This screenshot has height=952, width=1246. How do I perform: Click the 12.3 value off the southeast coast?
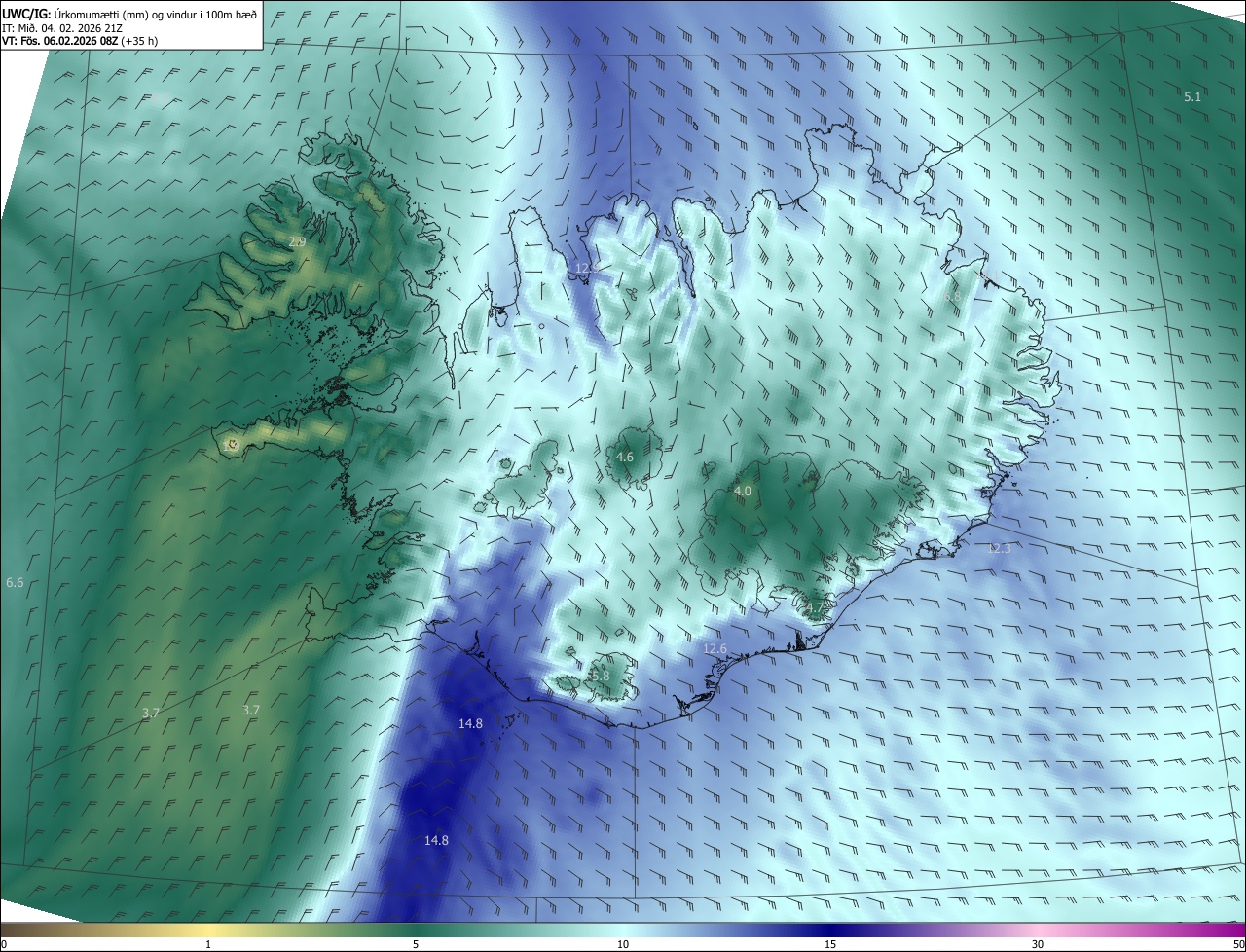pos(999,549)
